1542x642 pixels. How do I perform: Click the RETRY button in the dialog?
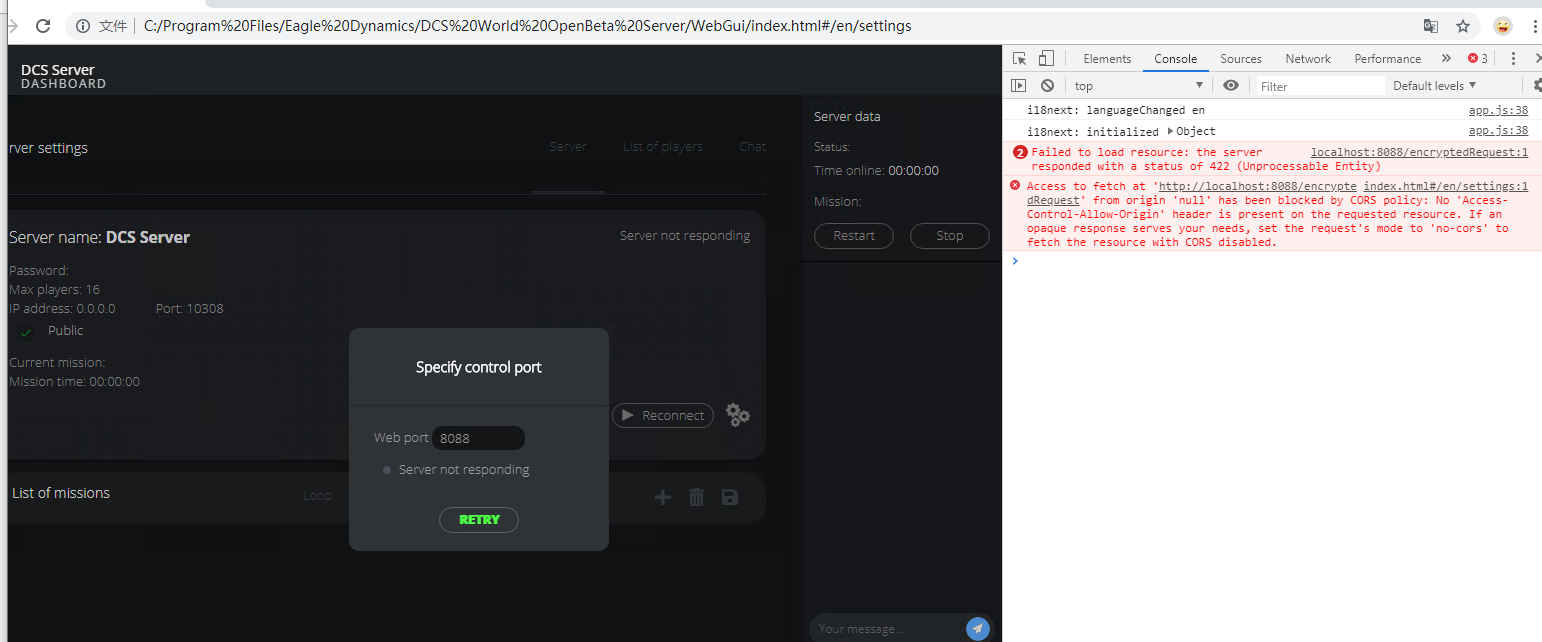click(479, 520)
